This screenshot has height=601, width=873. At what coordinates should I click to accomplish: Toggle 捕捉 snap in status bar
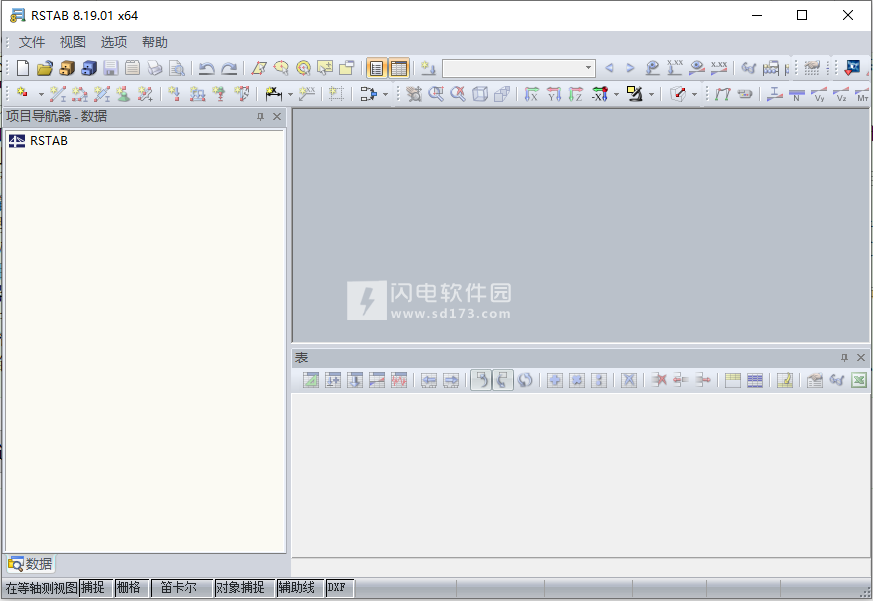click(x=95, y=588)
